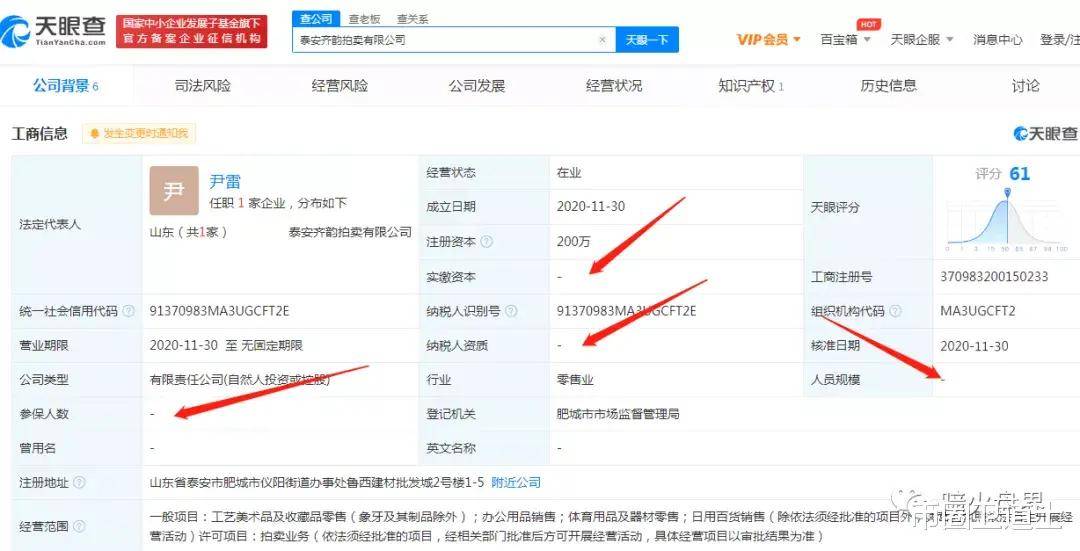The width and height of the screenshot is (1080, 551).
Task: Click help icon next to 注册地址
Action: coord(79,483)
